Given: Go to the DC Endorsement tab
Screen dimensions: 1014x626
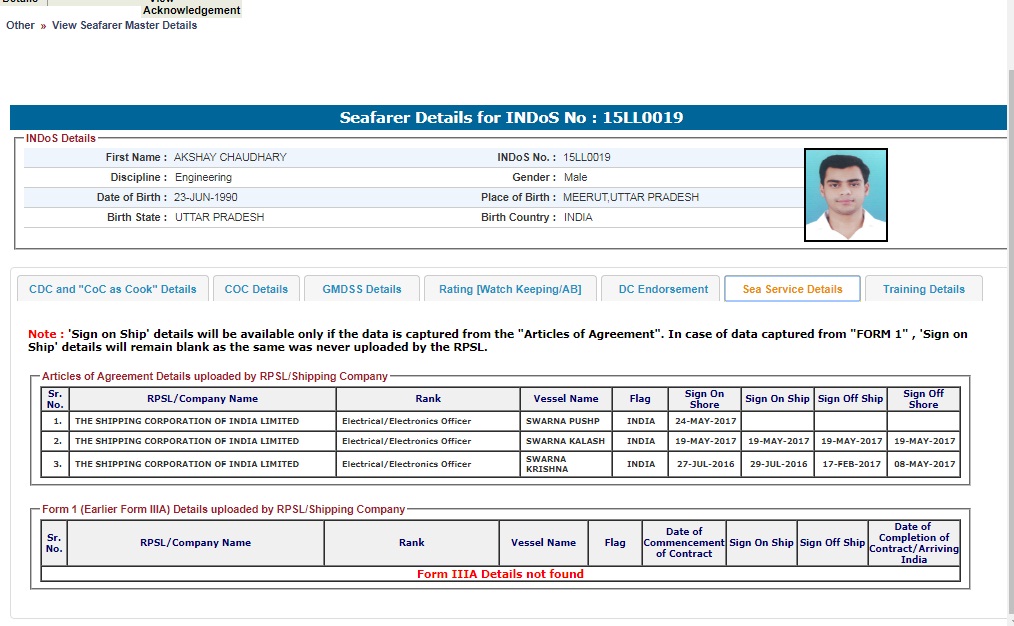Looking at the screenshot, I should click(x=663, y=289).
